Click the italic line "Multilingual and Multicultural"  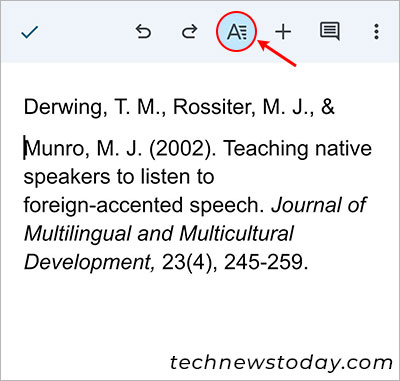(x=159, y=234)
